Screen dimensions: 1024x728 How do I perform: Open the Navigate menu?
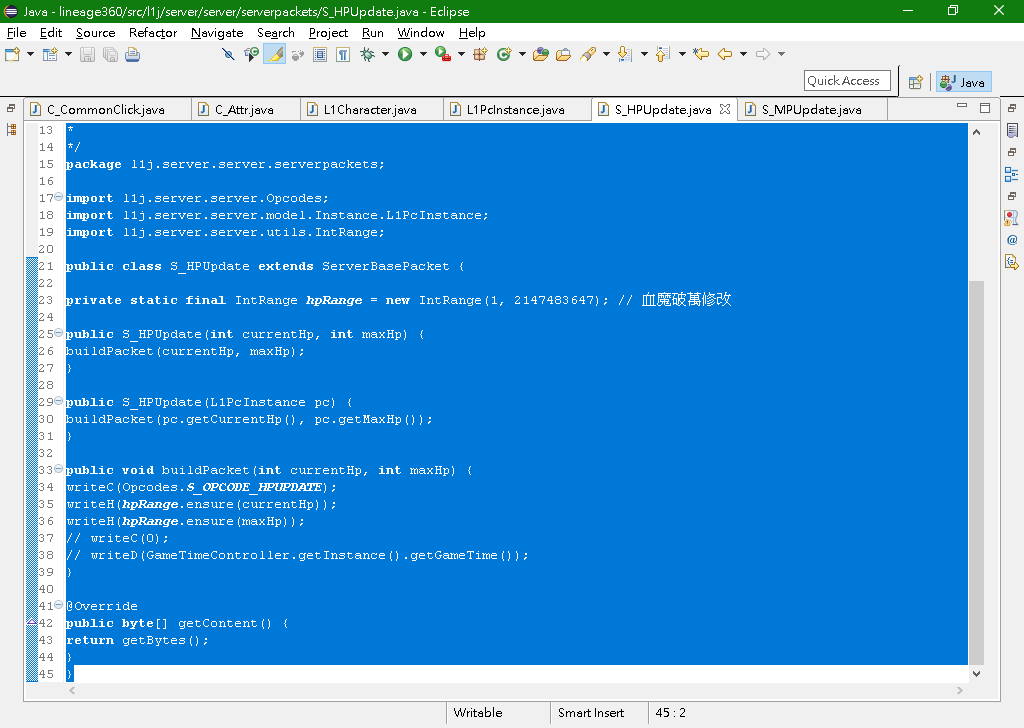coord(217,33)
